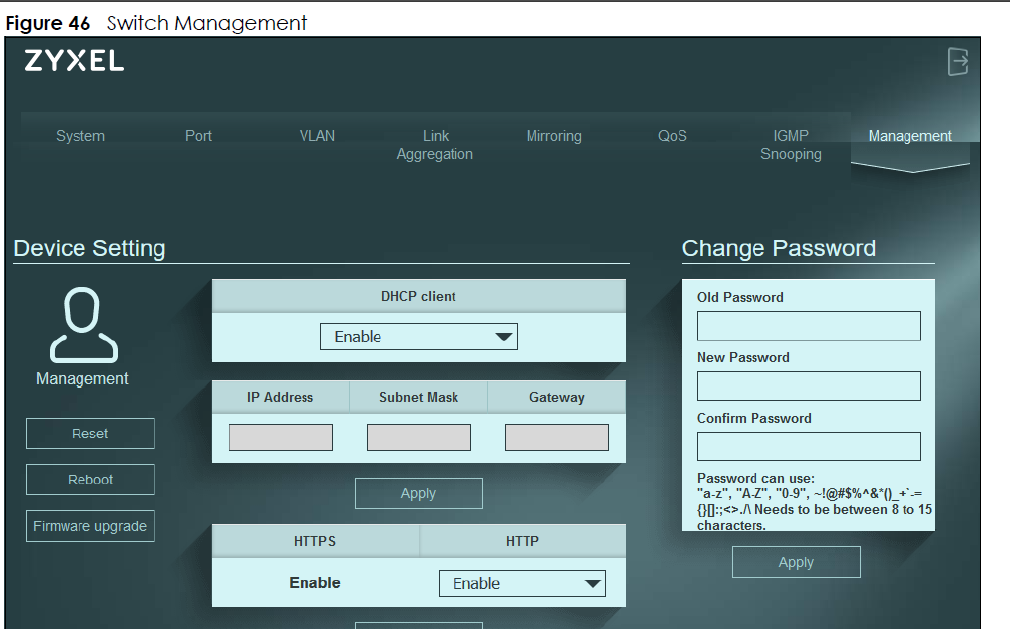
Task: Select the Mirroring tab
Action: pyautogui.click(x=554, y=136)
